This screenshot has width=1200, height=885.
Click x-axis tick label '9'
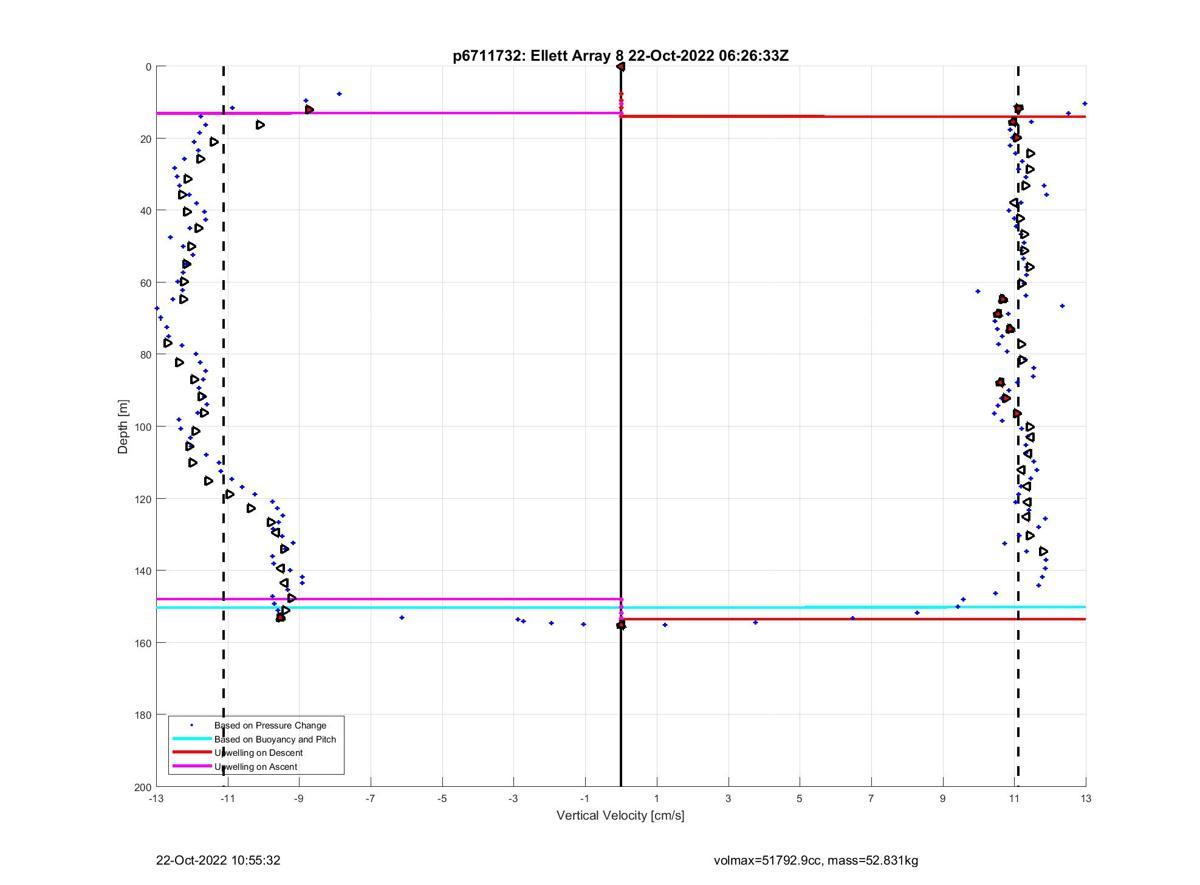click(x=943, y=799)
